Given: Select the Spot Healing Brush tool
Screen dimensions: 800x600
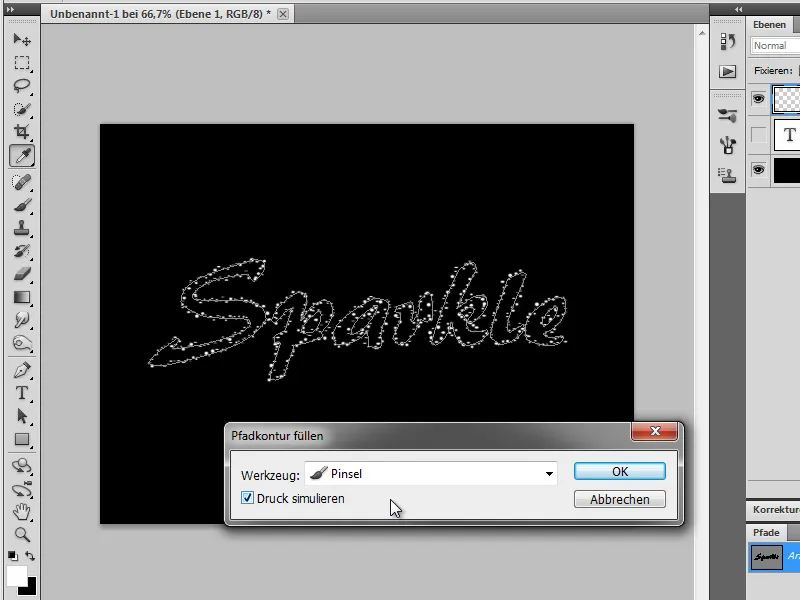Looking at the screenshot, I should [22, 182].
